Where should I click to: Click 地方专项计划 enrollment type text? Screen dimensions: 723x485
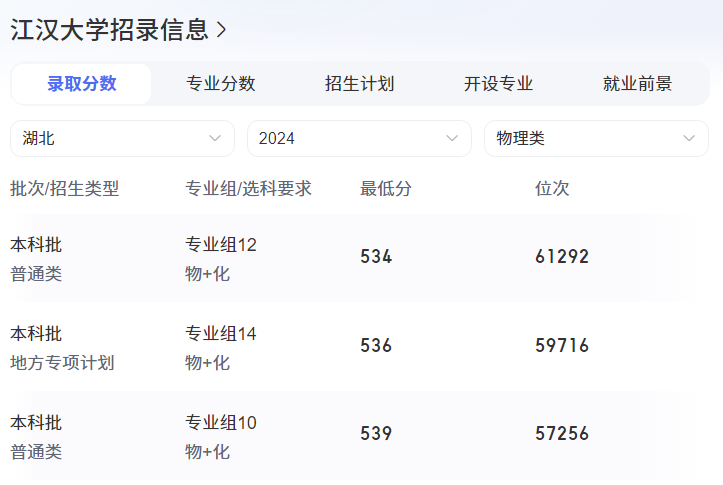click(x=62, y=363)
